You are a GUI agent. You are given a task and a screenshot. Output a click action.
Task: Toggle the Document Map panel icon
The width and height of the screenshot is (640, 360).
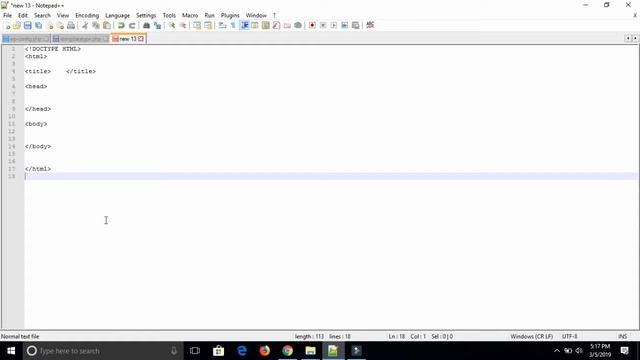point(266,25)
